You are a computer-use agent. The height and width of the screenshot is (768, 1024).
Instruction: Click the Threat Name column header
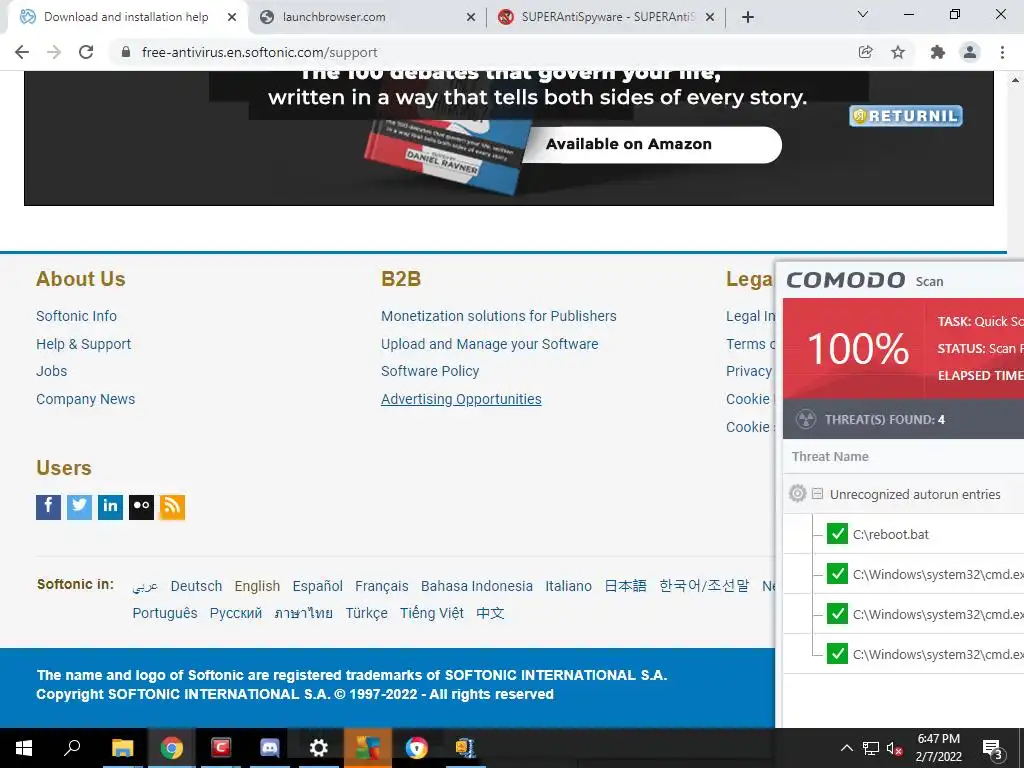pyautogui.click(x=830, y=456)
